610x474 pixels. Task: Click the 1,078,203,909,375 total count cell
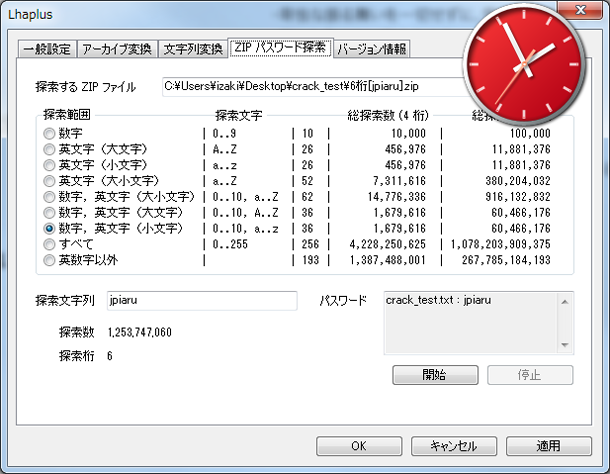pos(500,244)
